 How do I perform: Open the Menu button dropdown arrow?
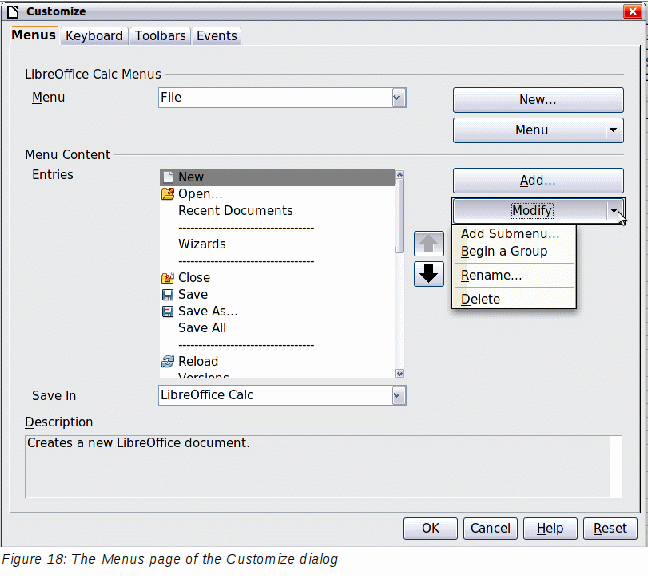click(x=614, y=130)
